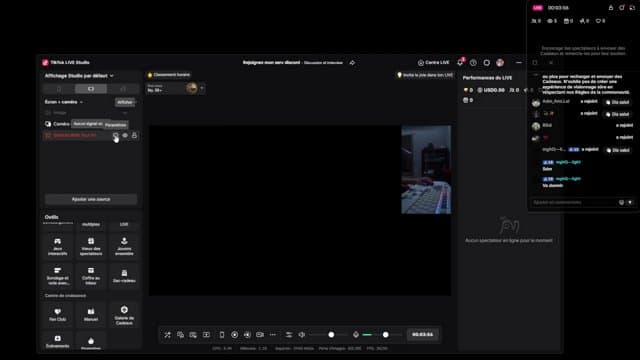Adjust the speaker volume slider
The image size is (640, 360).
(x=329, y=335)
